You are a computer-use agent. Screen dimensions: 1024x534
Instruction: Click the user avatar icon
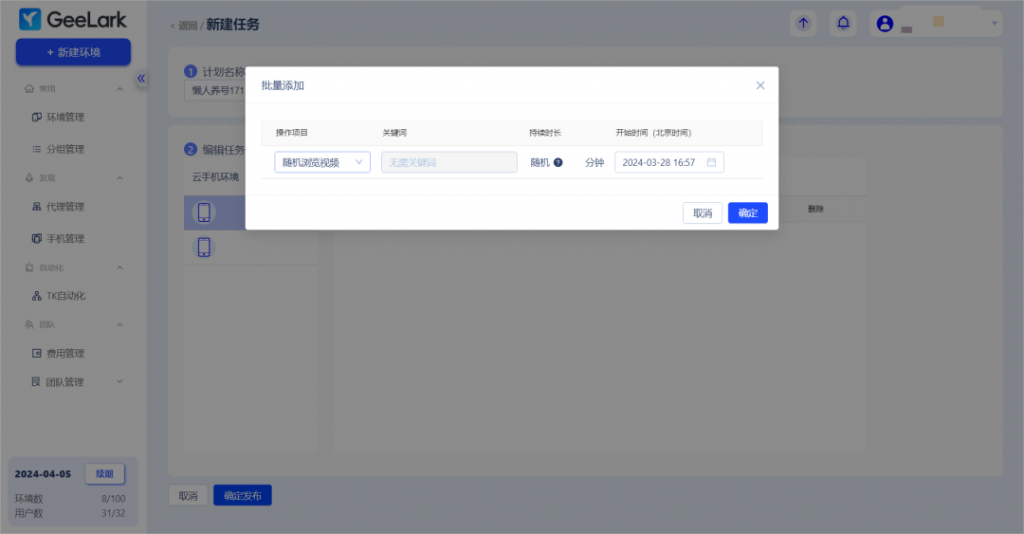point(885,24)
